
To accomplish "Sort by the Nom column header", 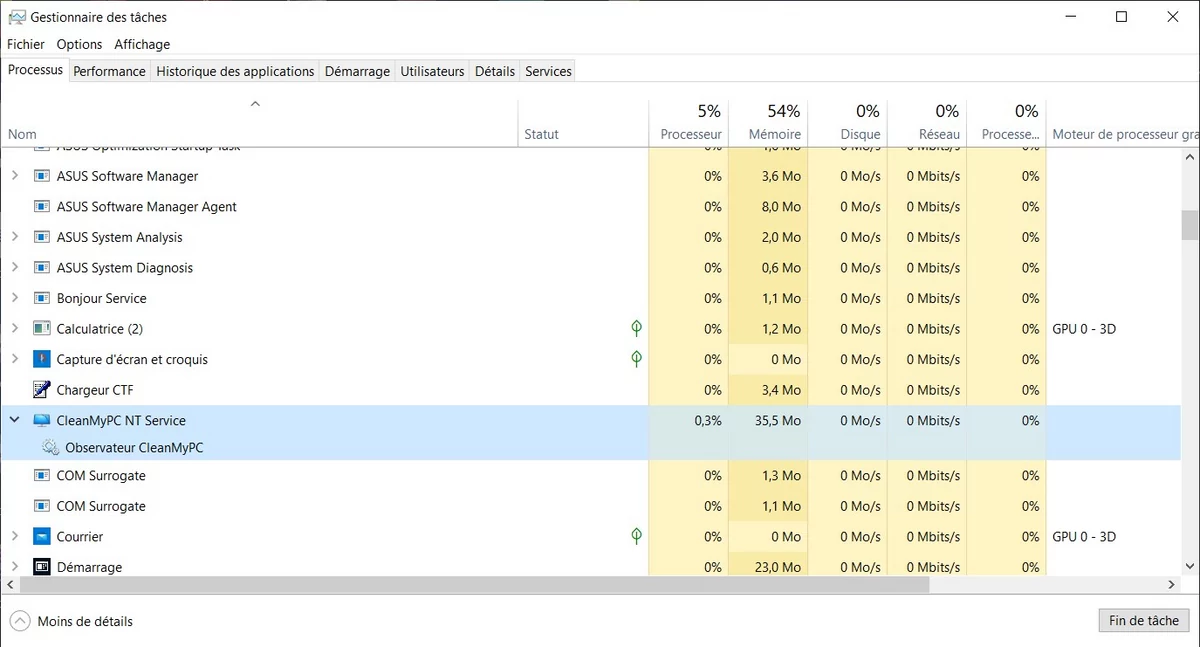I will click(x=259, y=122).
